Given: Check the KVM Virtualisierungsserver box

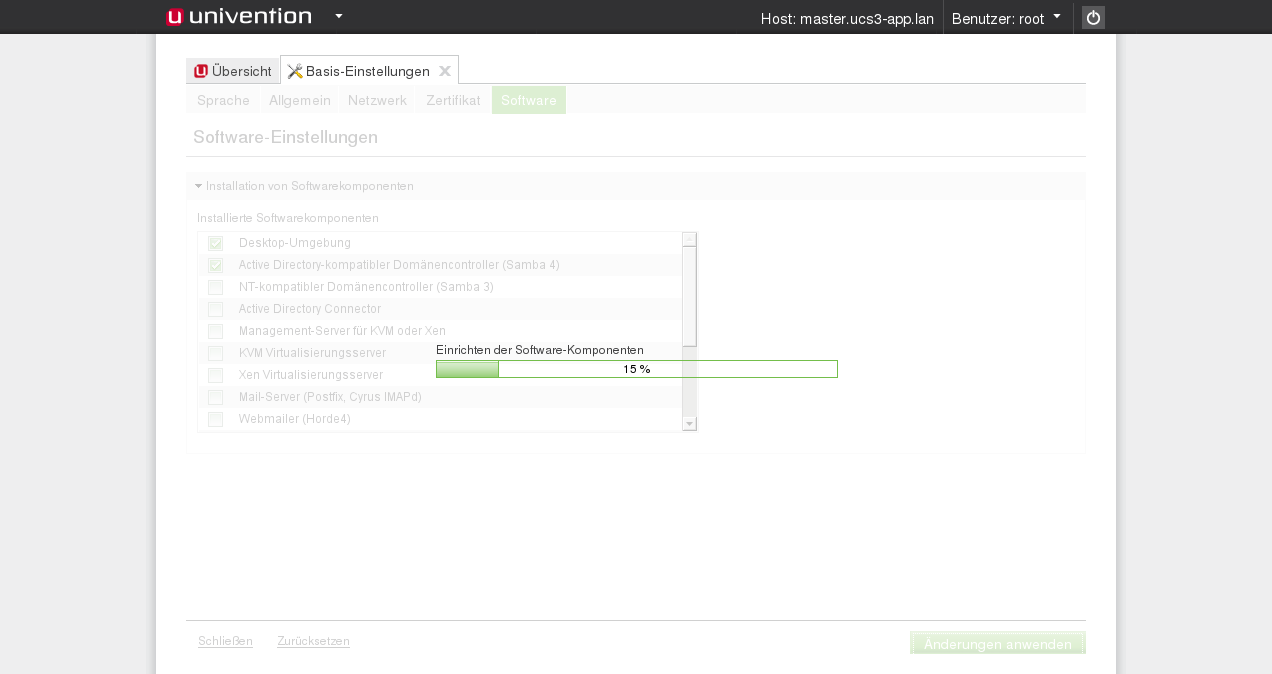Looking at the screenshot, I should (215, 353).
